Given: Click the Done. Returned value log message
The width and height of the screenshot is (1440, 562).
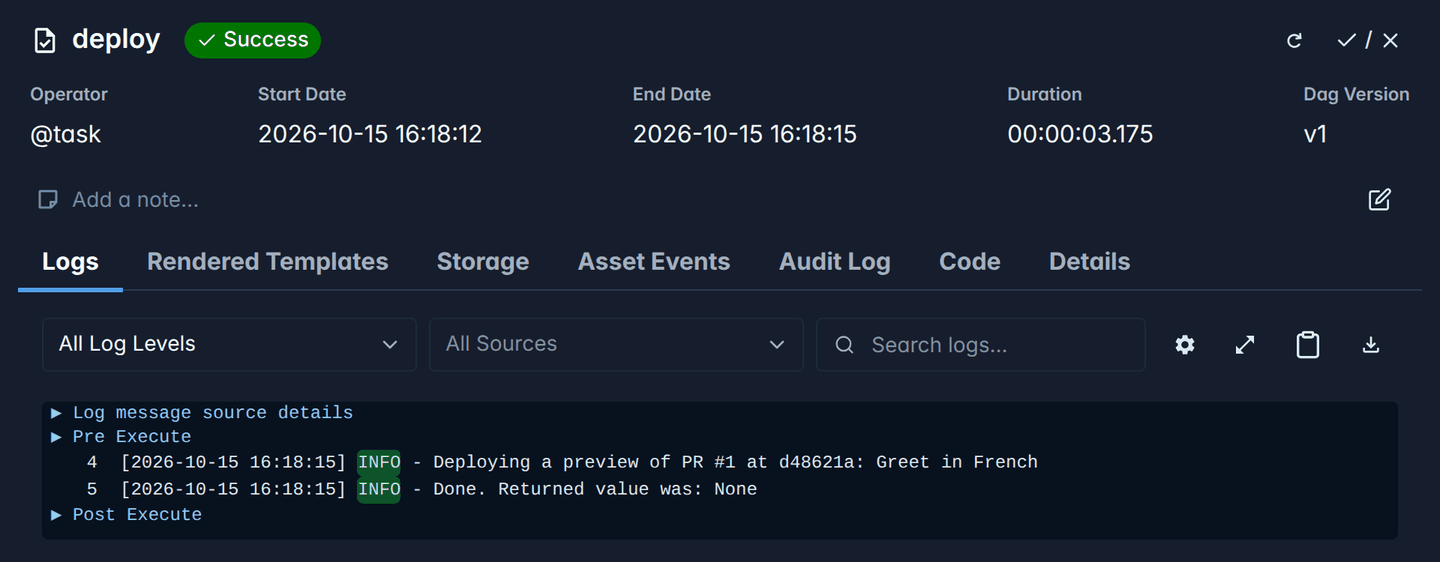Looking at the screenshot, I should [595, 489].
